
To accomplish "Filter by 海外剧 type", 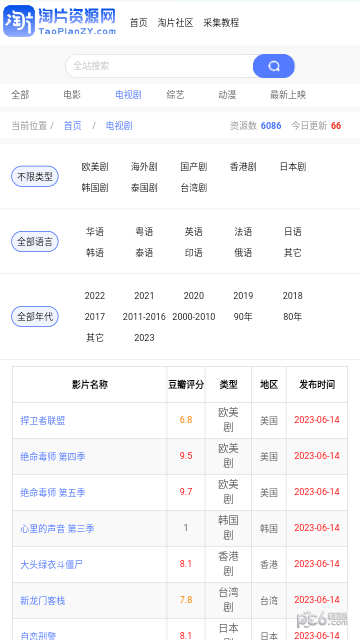I will pos(144,167).
